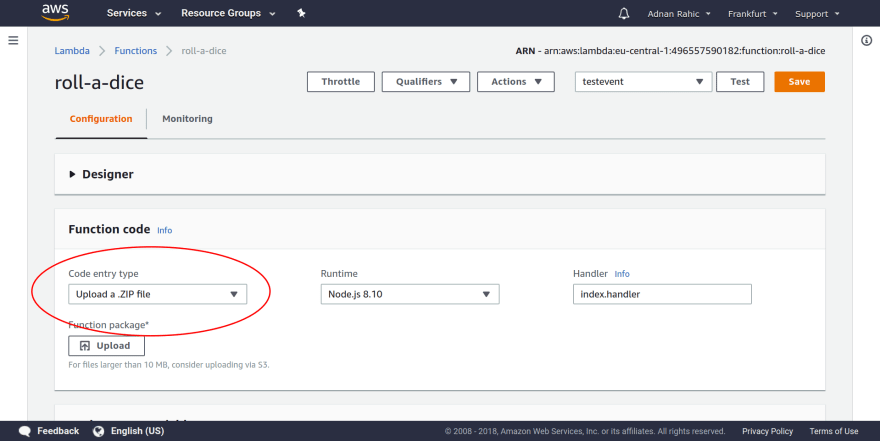880x441 pixels.
Task: Click the index.handler input field
Action: click(662, 294)
